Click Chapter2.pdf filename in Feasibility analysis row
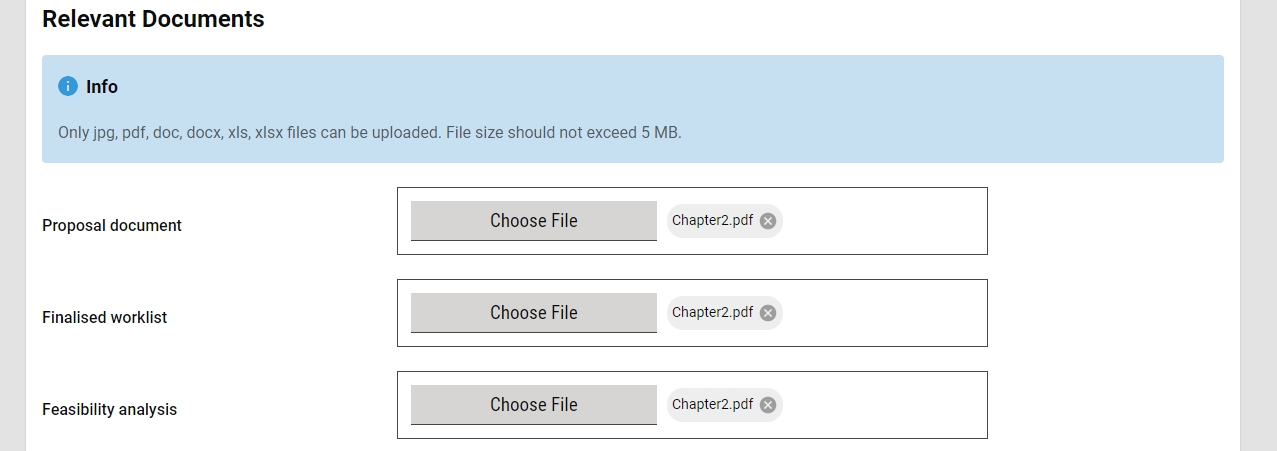This screenshot has width=1277, height=451. pyautogui.click(x=712, y=405)
